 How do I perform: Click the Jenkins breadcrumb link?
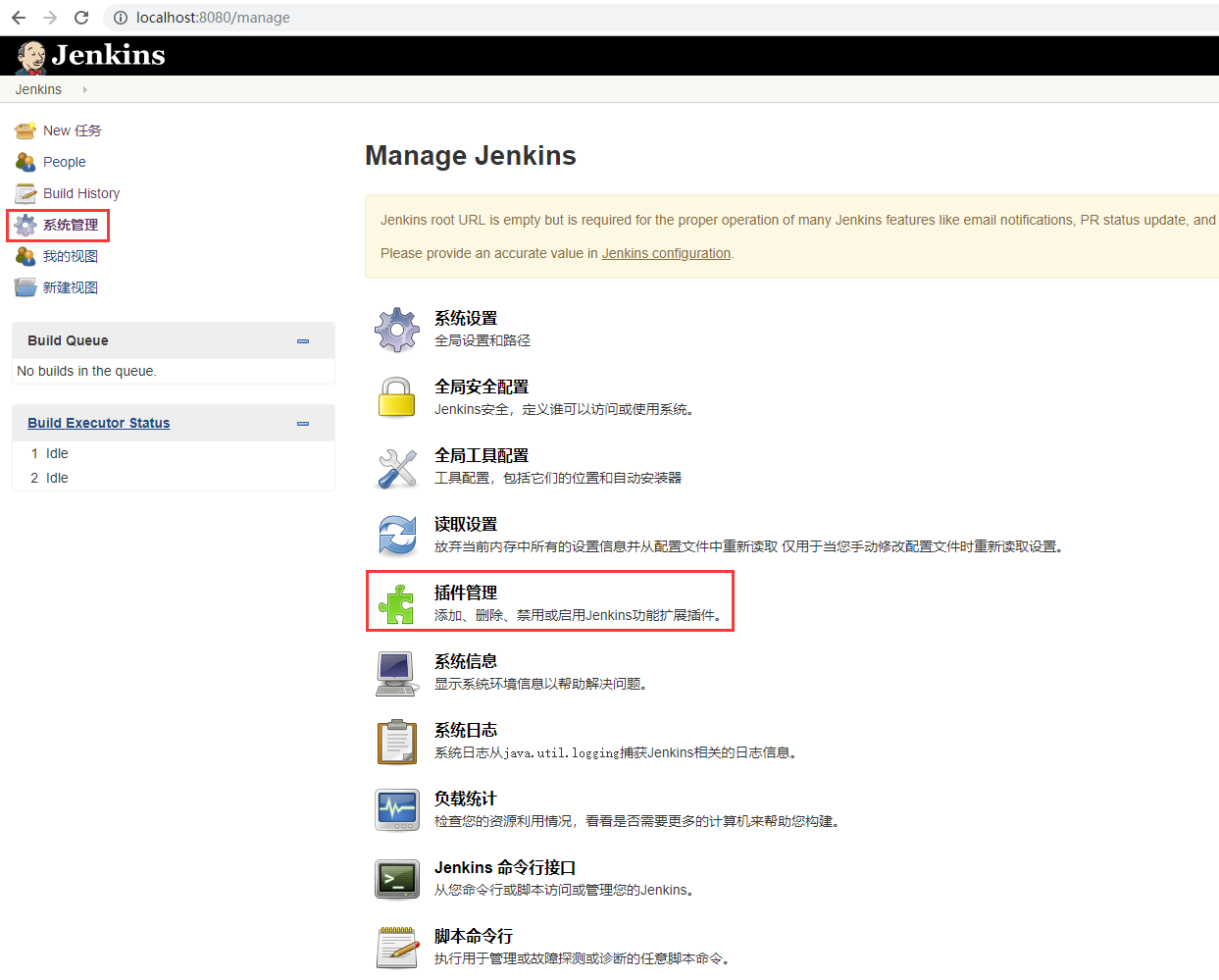tap(38, 89)
